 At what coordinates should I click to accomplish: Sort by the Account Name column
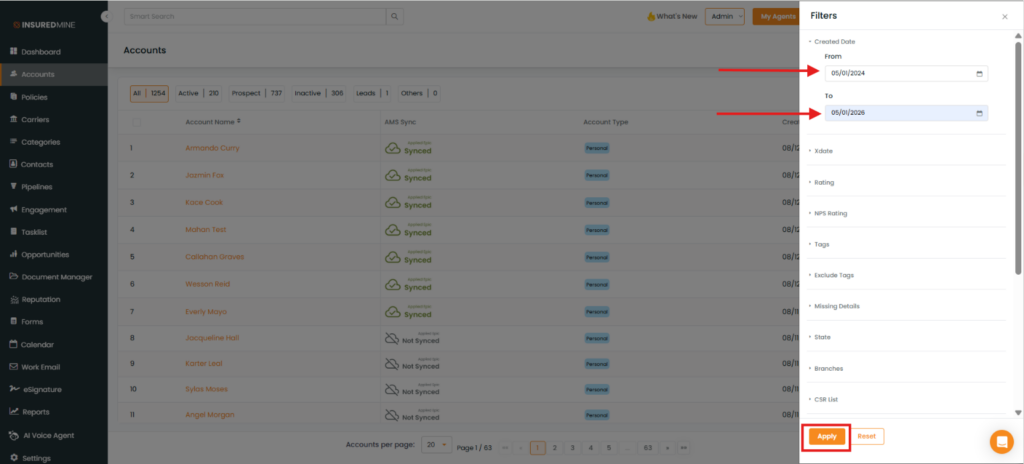pos(213,122)
